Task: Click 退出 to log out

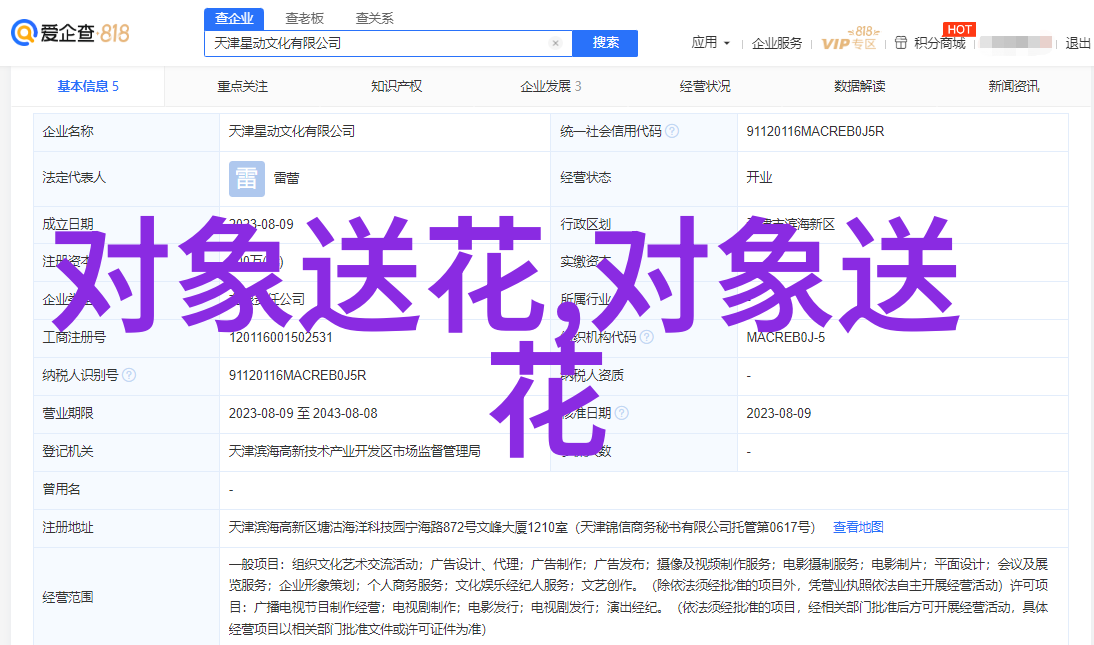Action: click(x=1078, y=43)
